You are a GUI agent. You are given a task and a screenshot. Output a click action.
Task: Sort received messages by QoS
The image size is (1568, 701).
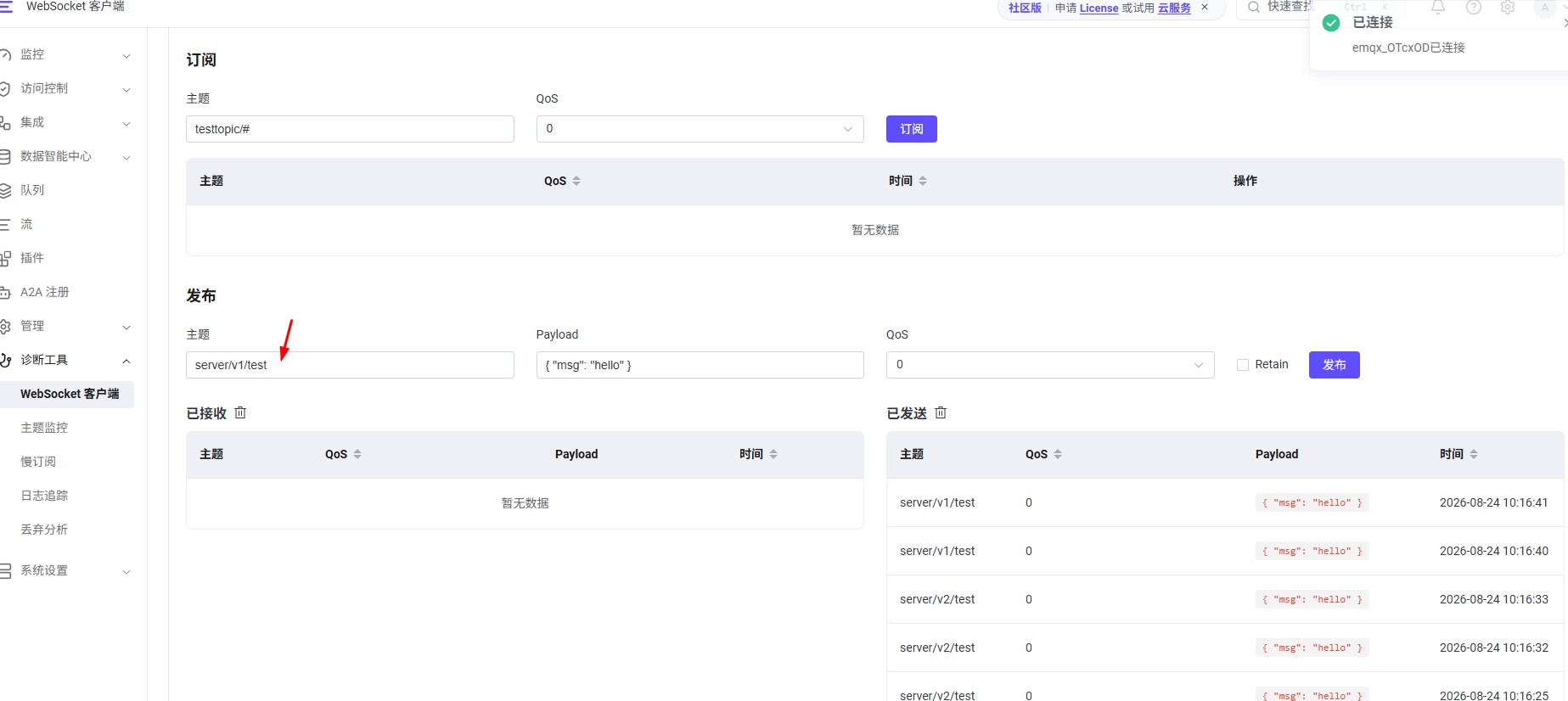[x=357, y=454]
